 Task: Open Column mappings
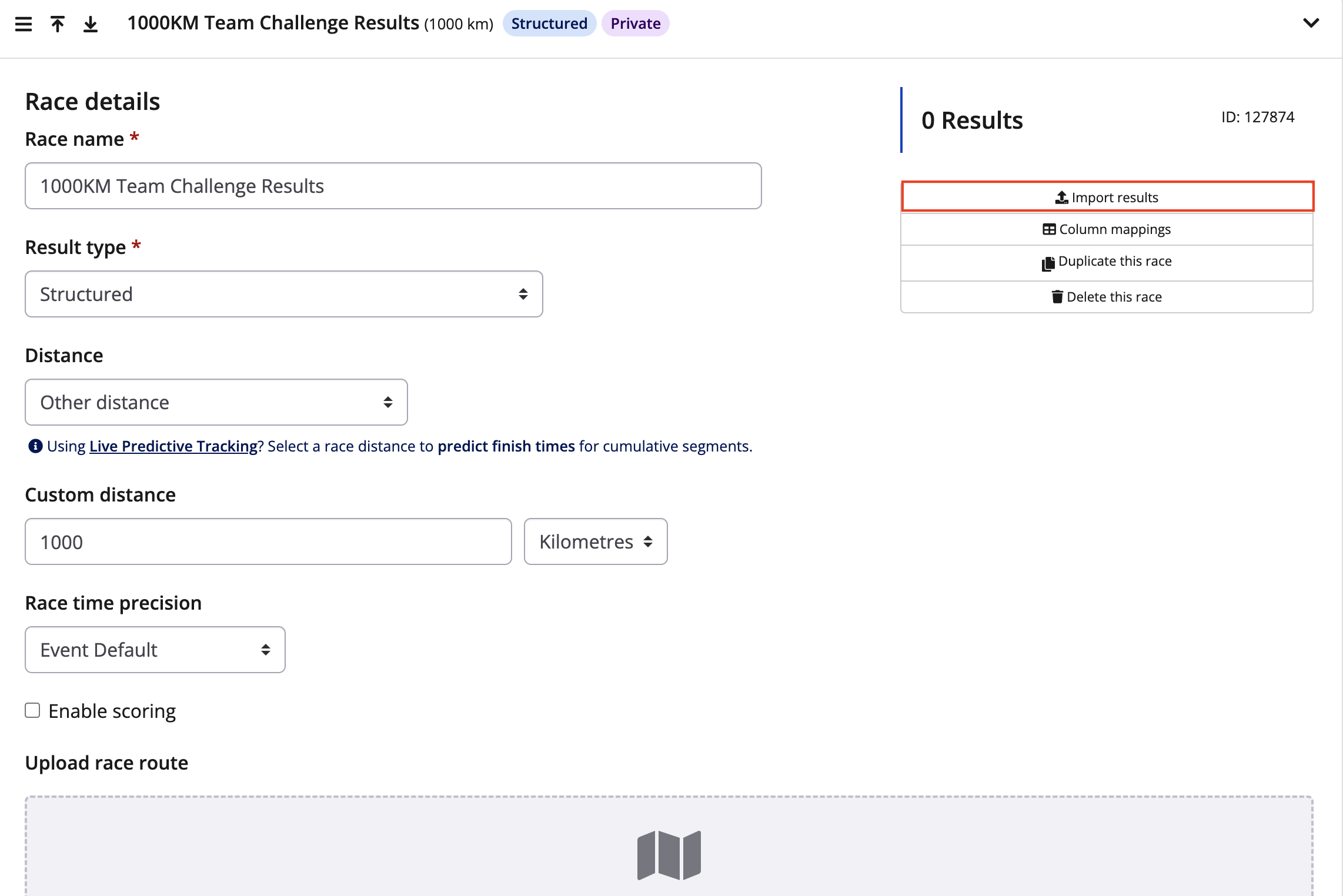pyautogui.click(x=1107, y=229)
